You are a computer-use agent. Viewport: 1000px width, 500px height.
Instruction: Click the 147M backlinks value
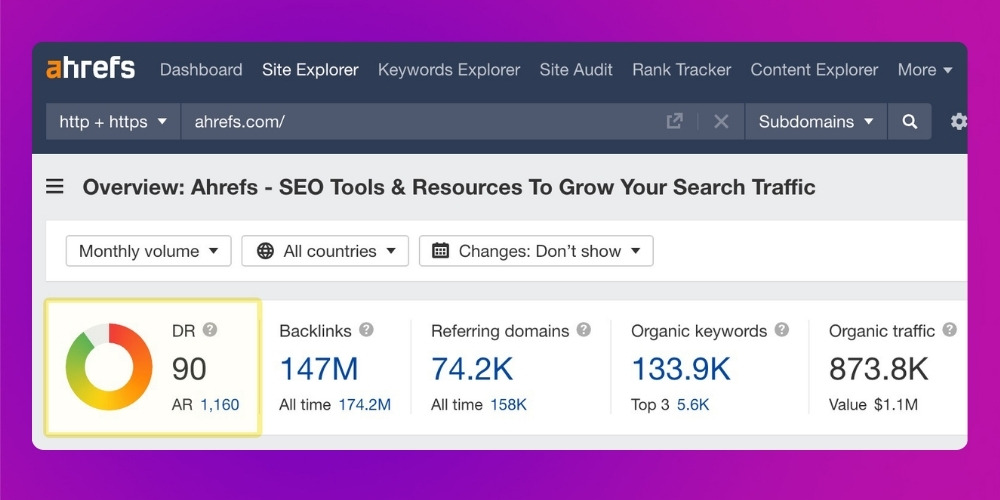click(319, 369)
